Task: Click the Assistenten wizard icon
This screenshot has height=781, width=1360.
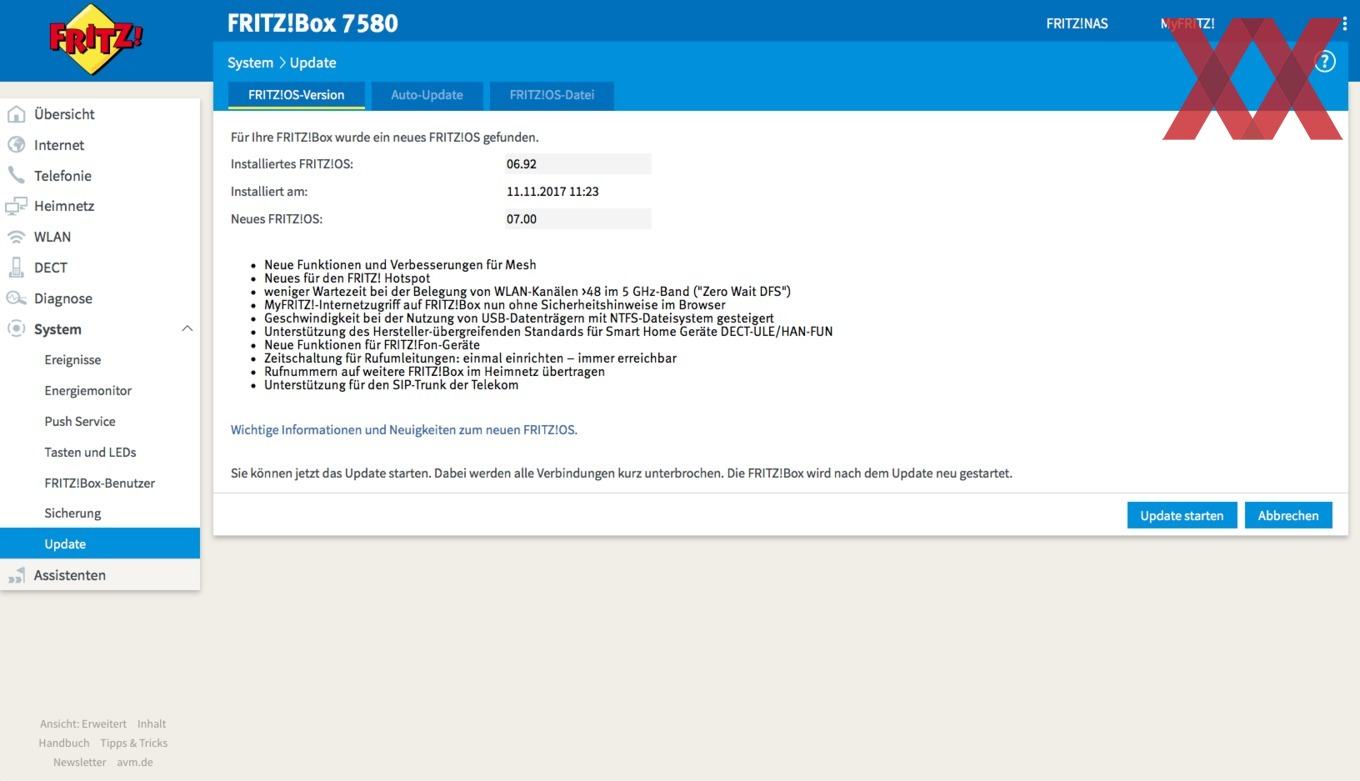Action: click(16, 575)
